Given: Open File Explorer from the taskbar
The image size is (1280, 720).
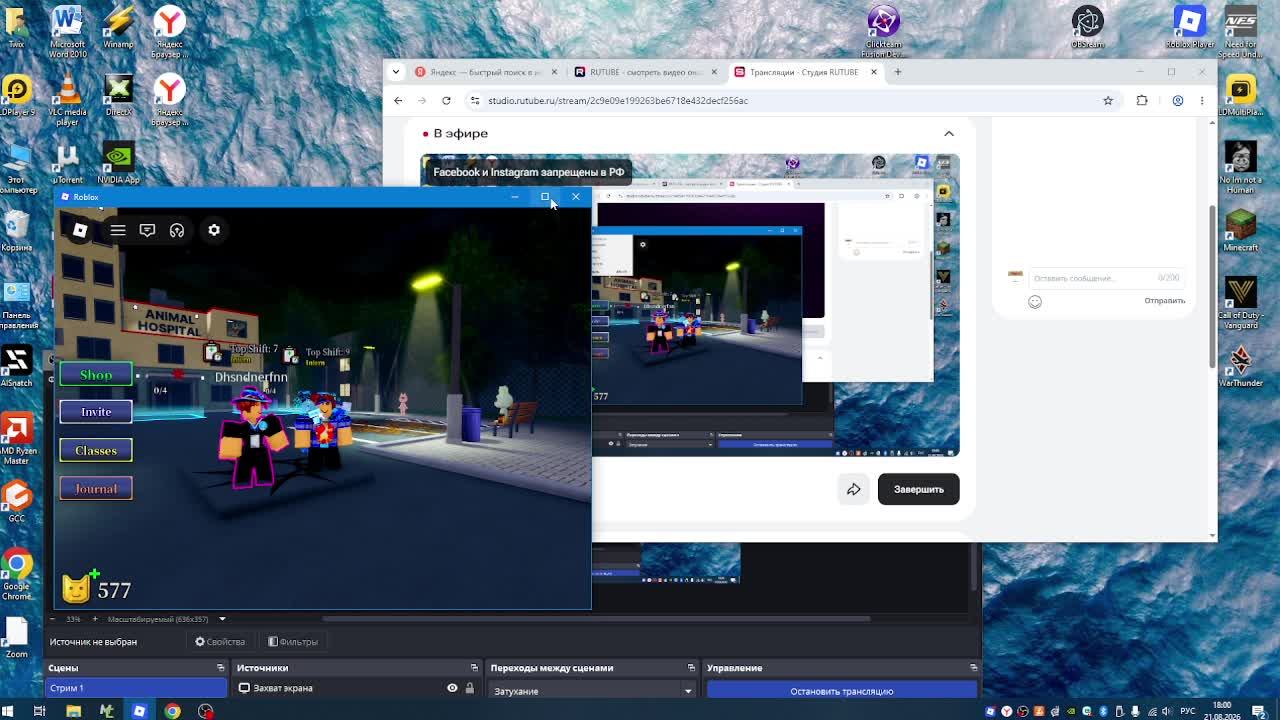Looking at the screenshot, I should click(73, 711).
